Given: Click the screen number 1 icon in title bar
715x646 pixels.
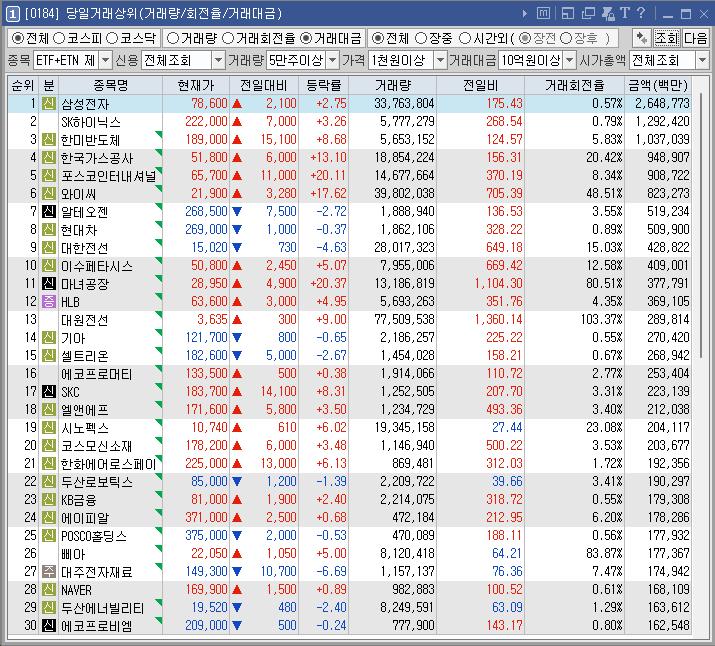Looking at the screenshot, I should [13, 14].
